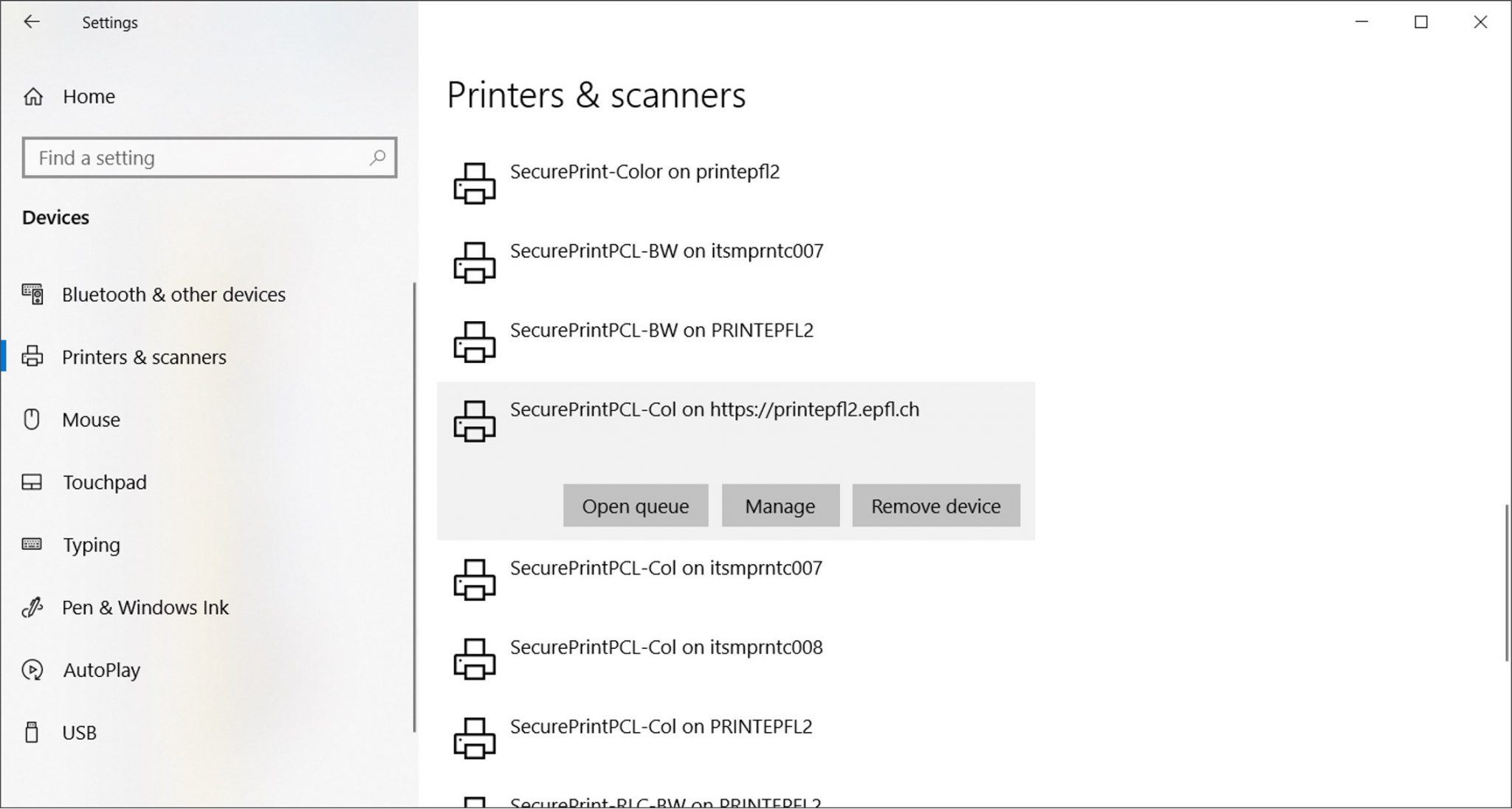Select SecurePrintPCL-BW on itsmprntc007 printer
1512x809 pixels.
click(x=666, y=252)
